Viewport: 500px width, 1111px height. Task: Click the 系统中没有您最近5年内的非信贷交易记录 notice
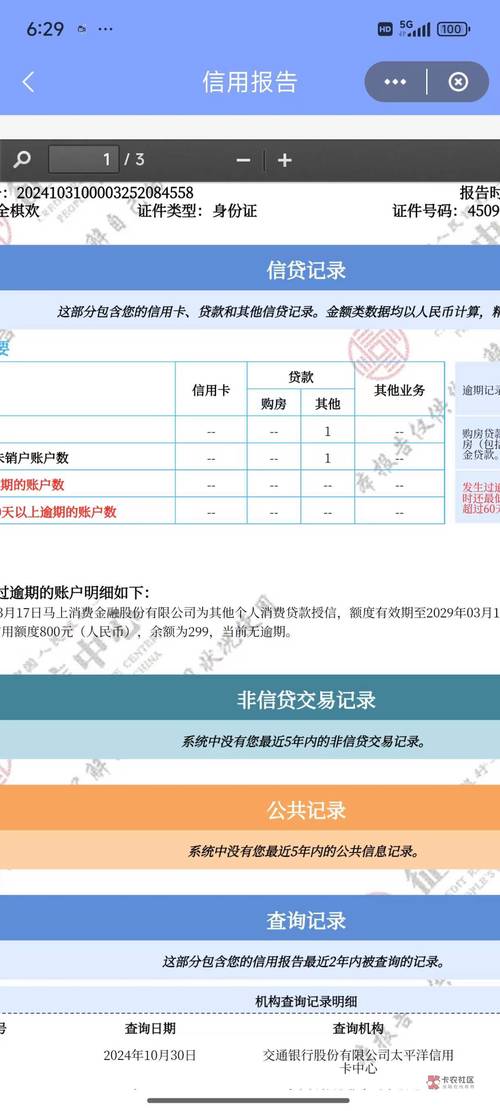coord(303,742)
